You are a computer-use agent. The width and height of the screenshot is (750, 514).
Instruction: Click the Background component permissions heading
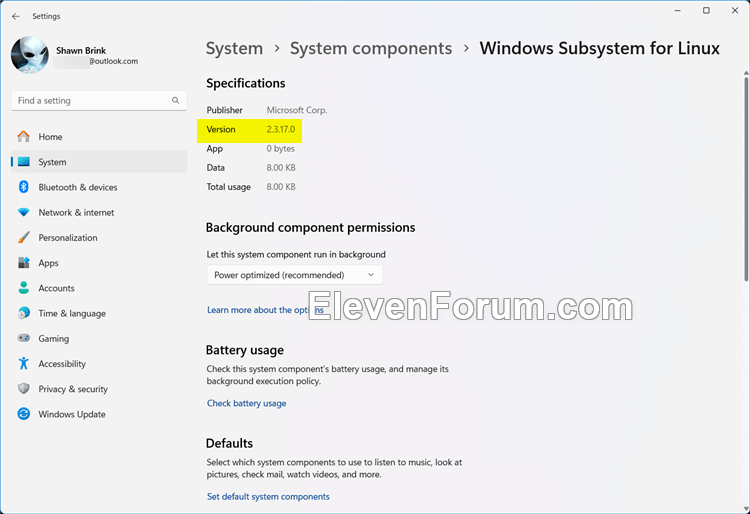click(310, 227)
